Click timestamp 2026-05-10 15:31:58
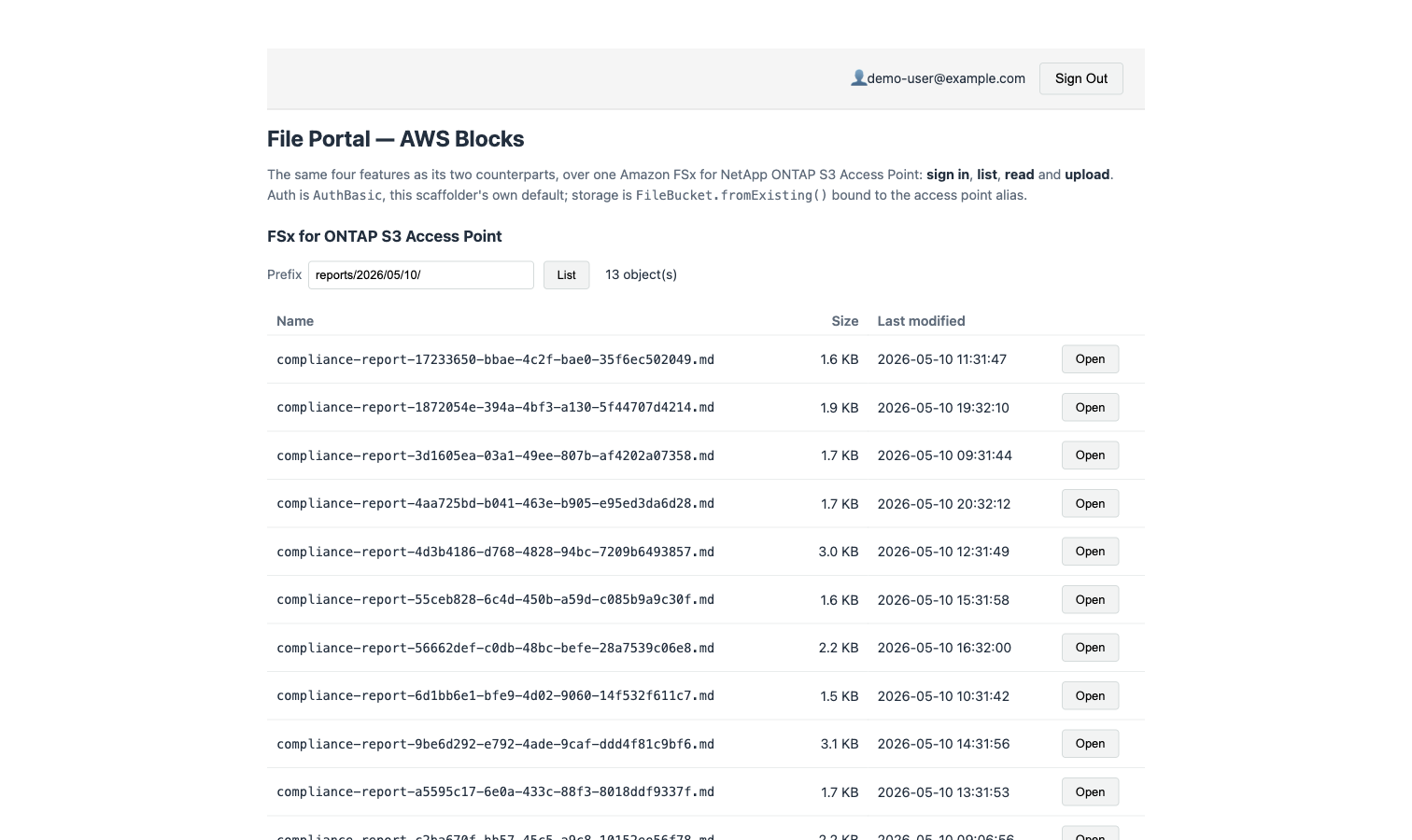Image resolution: width=1412 pixels, height=840 pixels. [x=943, y=599]
